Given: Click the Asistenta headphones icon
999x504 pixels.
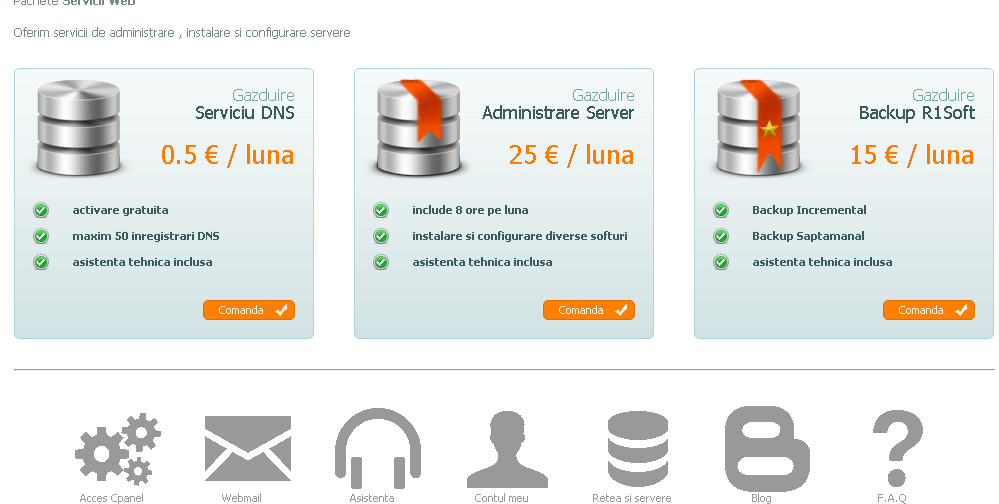Looking at the screenshot, I should click(378, 449).
